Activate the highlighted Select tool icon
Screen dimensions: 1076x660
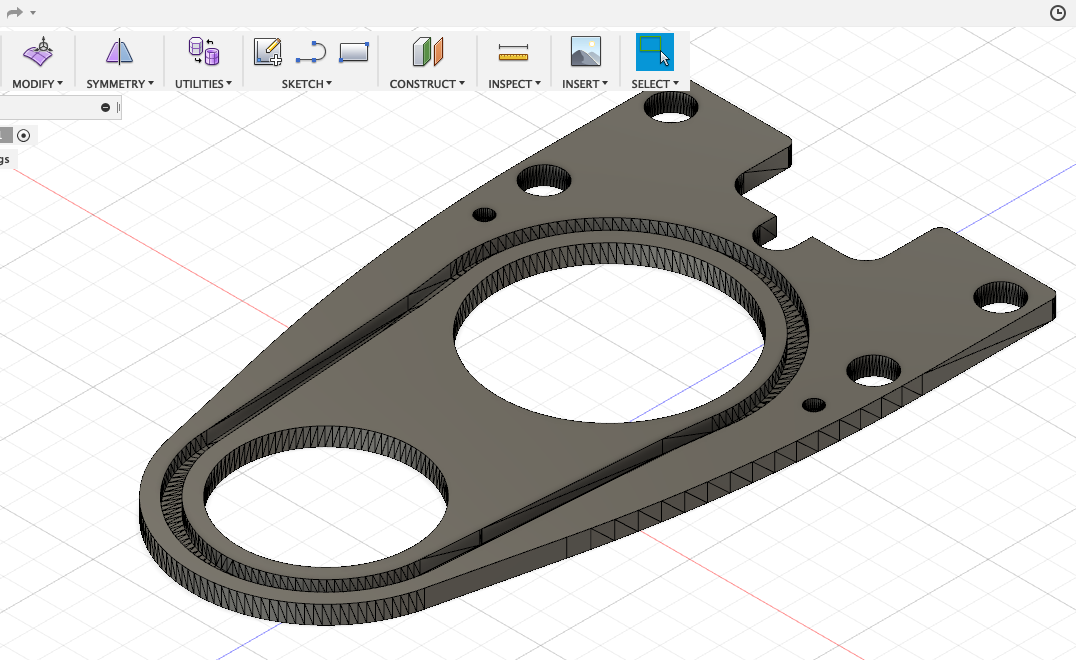click(x=655, y=52)
